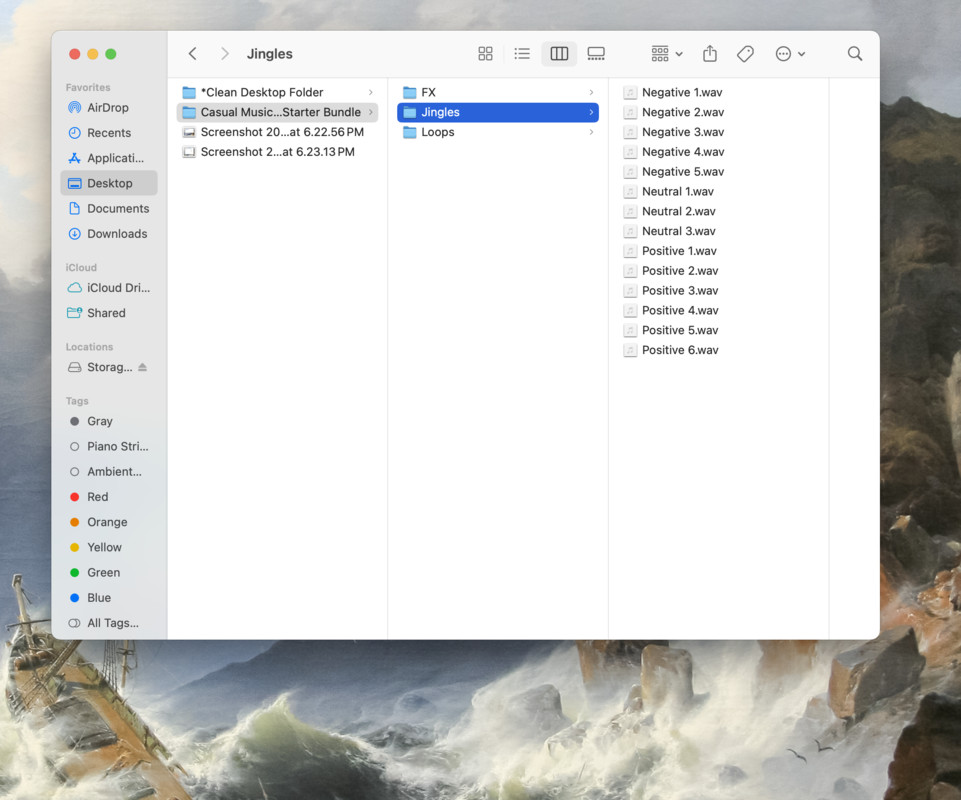The image size is (961, 800).
Task: Select Positive 2.wav
Action: point(718,270)
